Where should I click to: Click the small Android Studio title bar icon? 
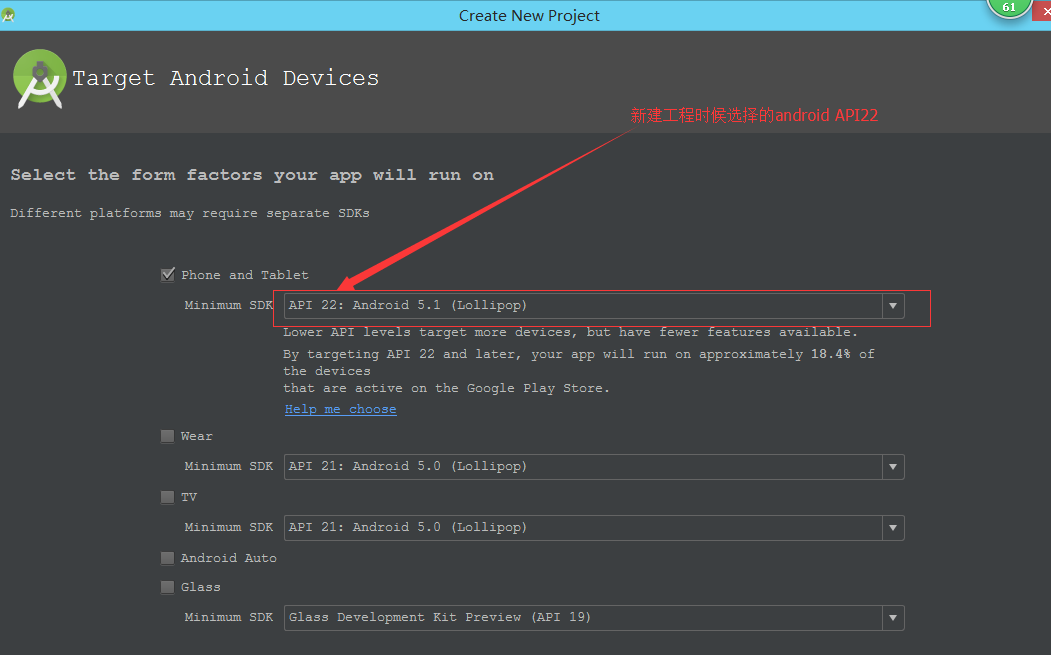pyautogui.click(x=8, y=15)
